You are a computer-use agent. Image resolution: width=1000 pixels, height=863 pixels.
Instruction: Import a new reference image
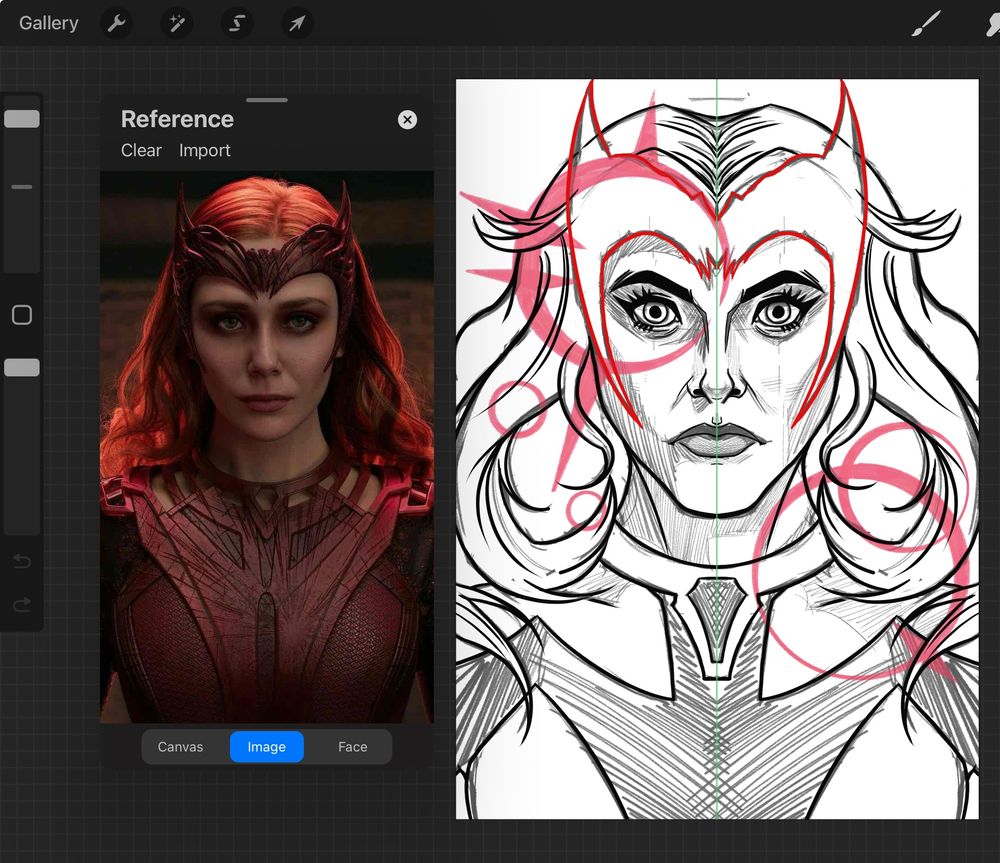pyautogui.click(x=204, y=150)
